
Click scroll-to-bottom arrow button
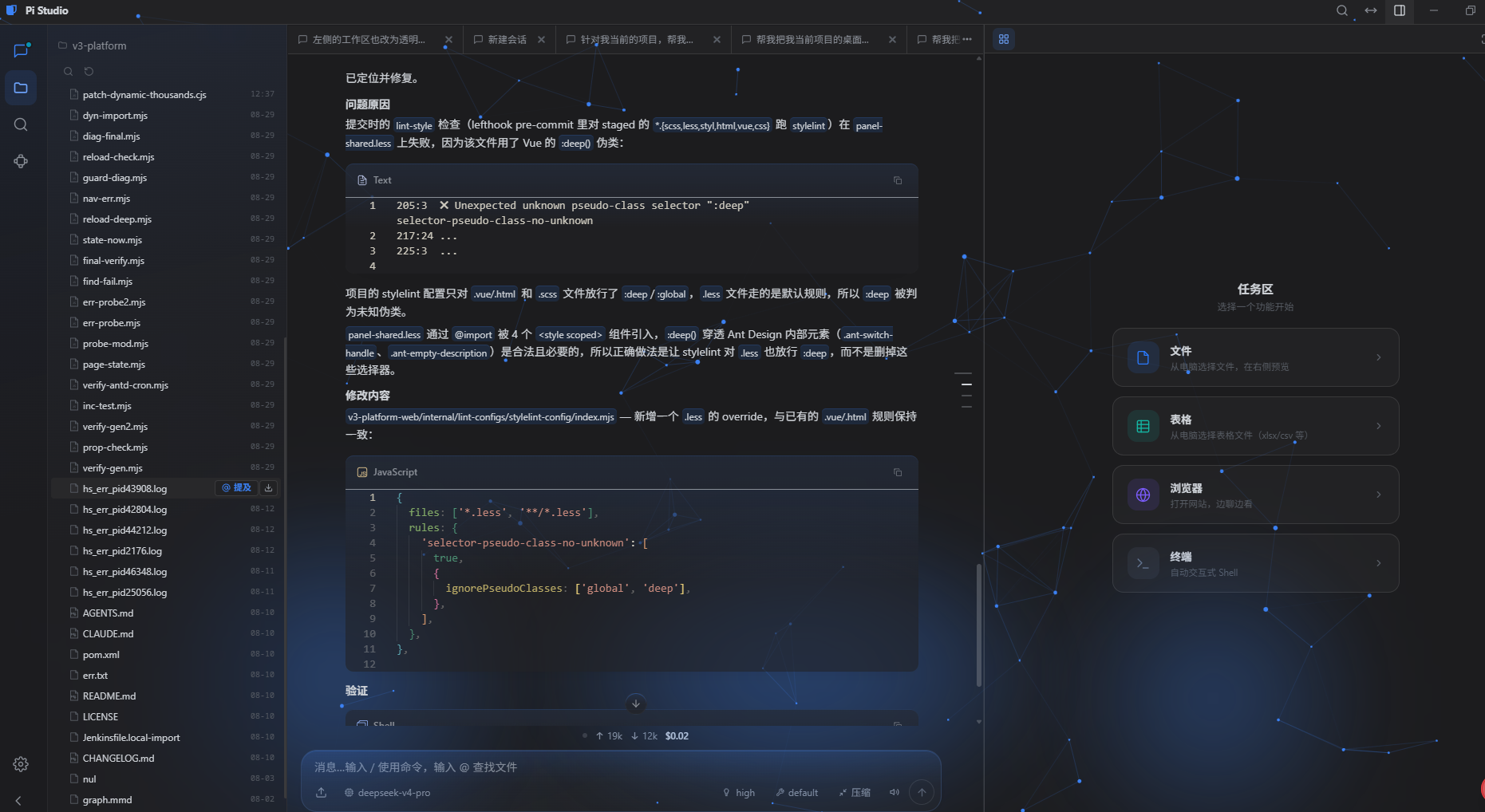click(636, 703)
